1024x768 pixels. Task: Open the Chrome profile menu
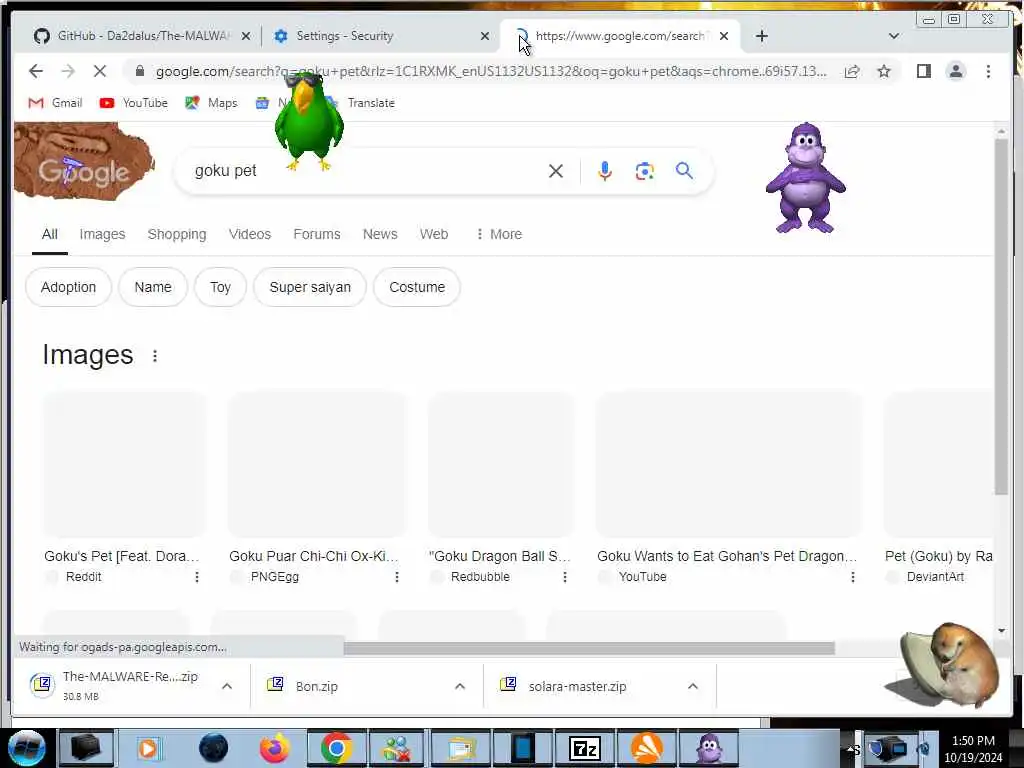[955, 71]
